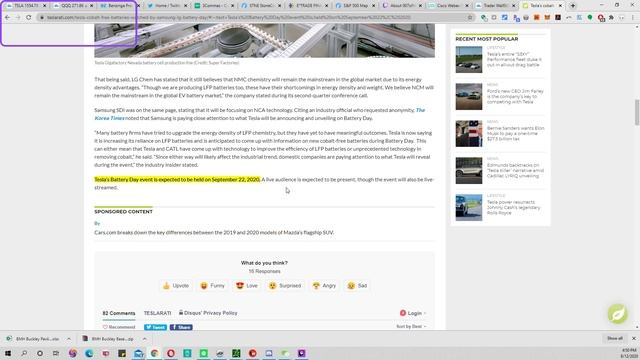Open the Sort by Best dropdown
The image size is (640, 360).
pyautogui.click(x=411, y=327)
